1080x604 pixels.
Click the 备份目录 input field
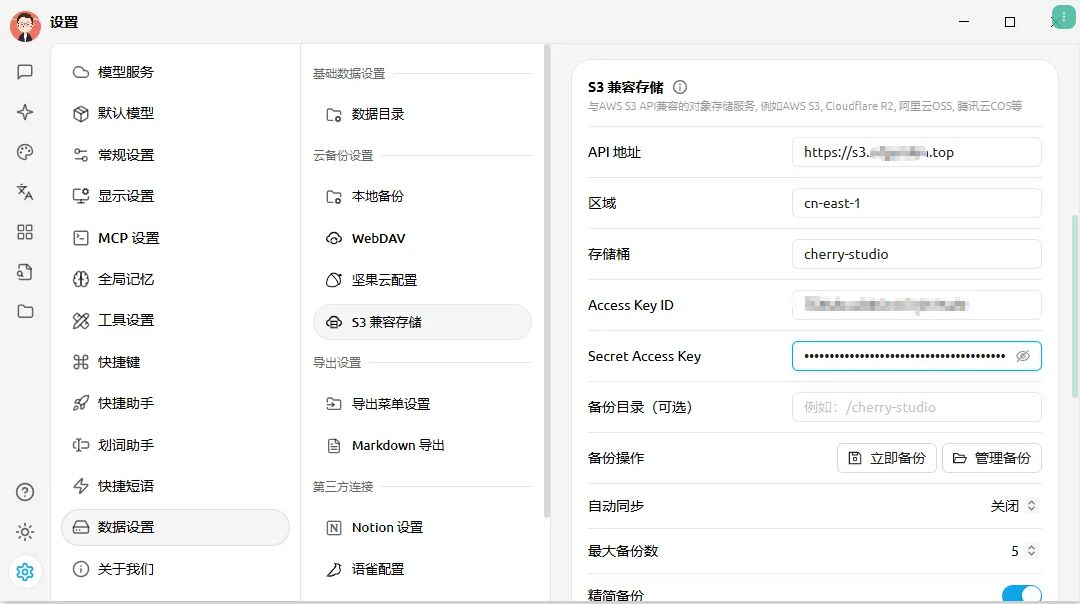point(915,407)
